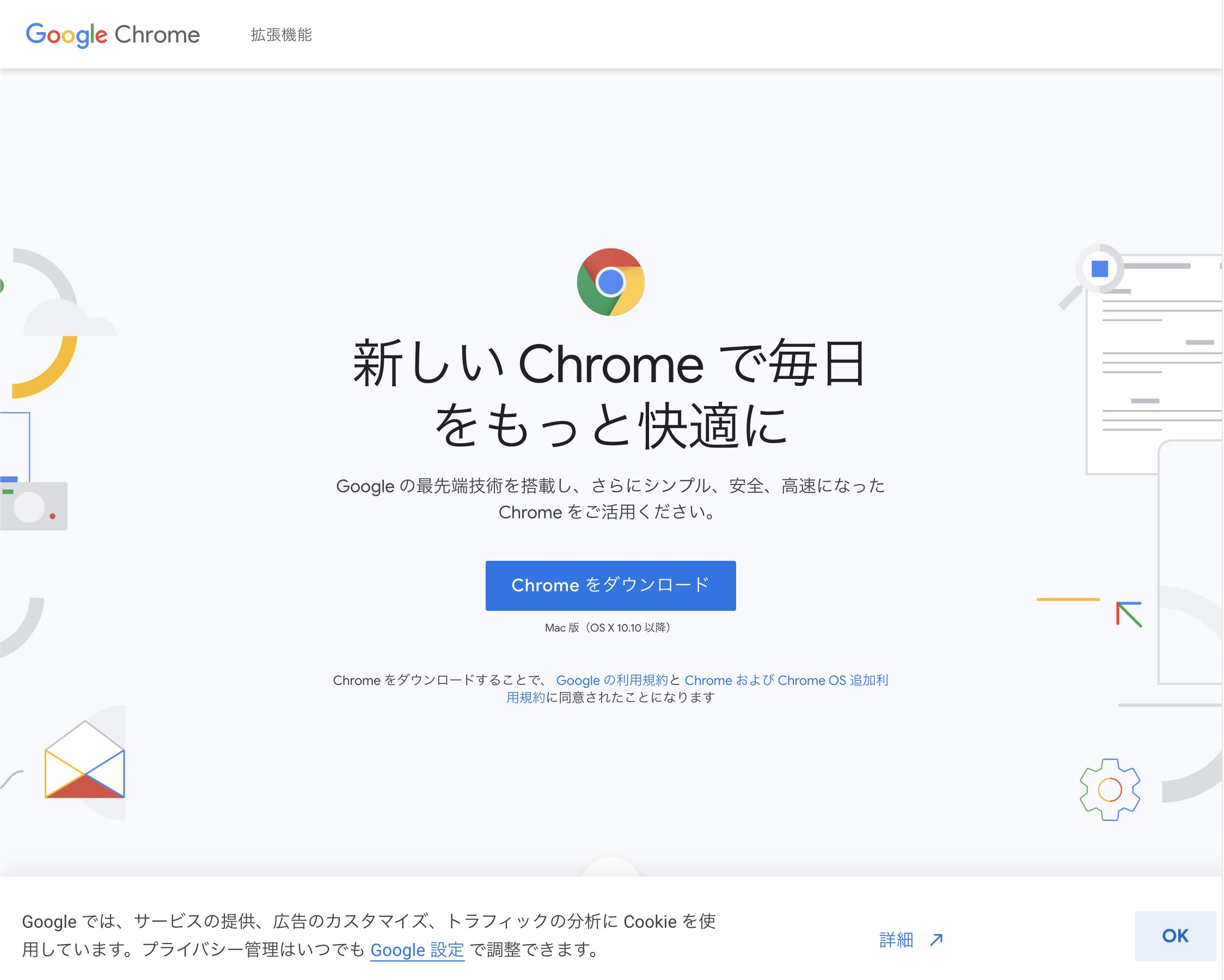1224x980 pixels.
Task: Open the 拡張機能 menu item
Action: tap(281, 35)
